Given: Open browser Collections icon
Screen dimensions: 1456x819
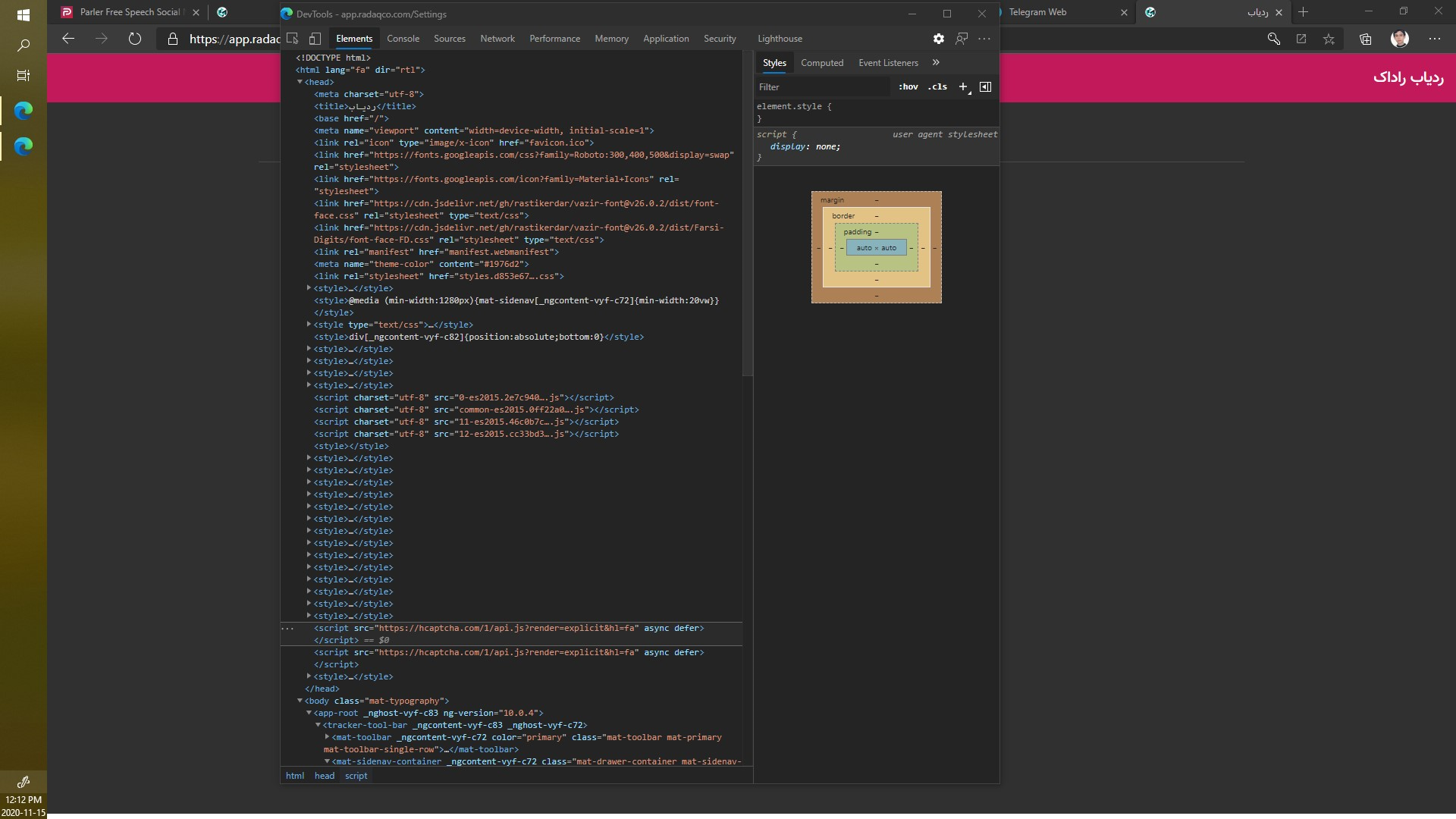Looking at the screenshot, I should [1365, 39].
